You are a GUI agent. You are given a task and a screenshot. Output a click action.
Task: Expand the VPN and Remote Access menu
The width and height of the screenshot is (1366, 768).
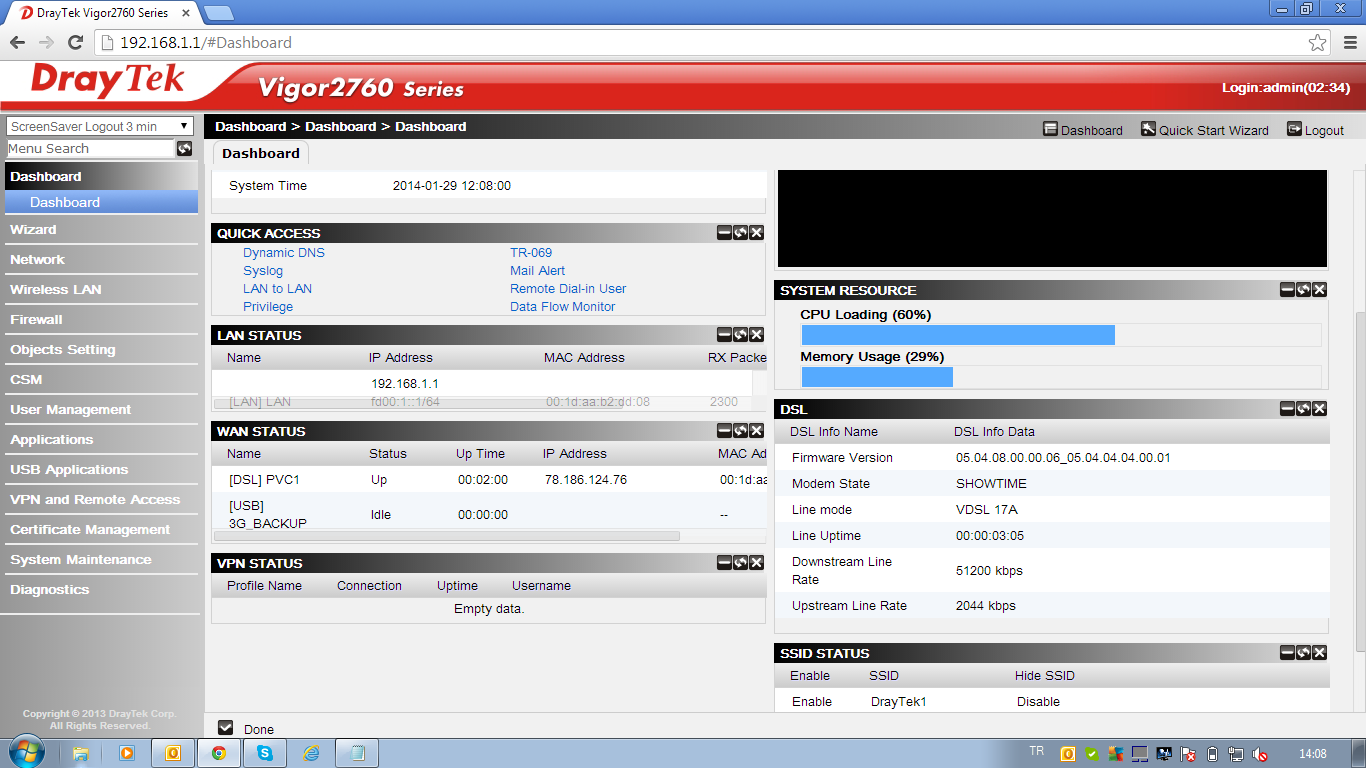tap(95, 500)
